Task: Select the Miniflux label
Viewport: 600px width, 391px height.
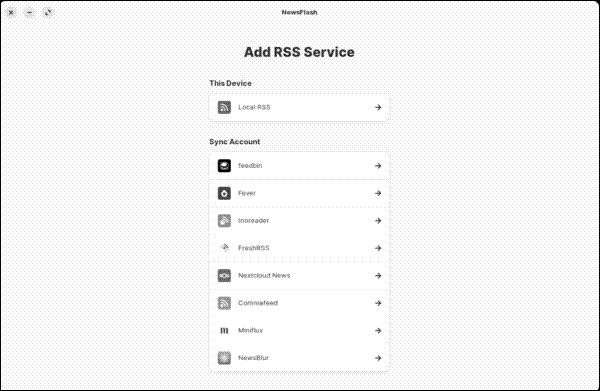Action: click(x=250, y=331)
